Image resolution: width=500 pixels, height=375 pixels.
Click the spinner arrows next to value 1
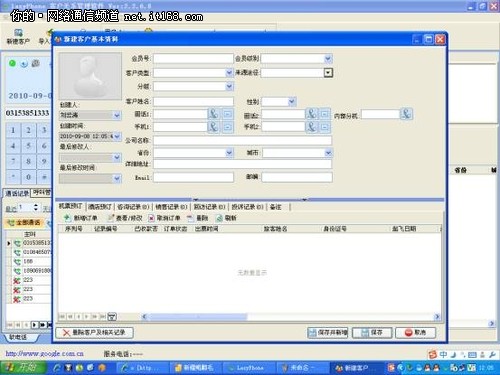click(36, 208)
